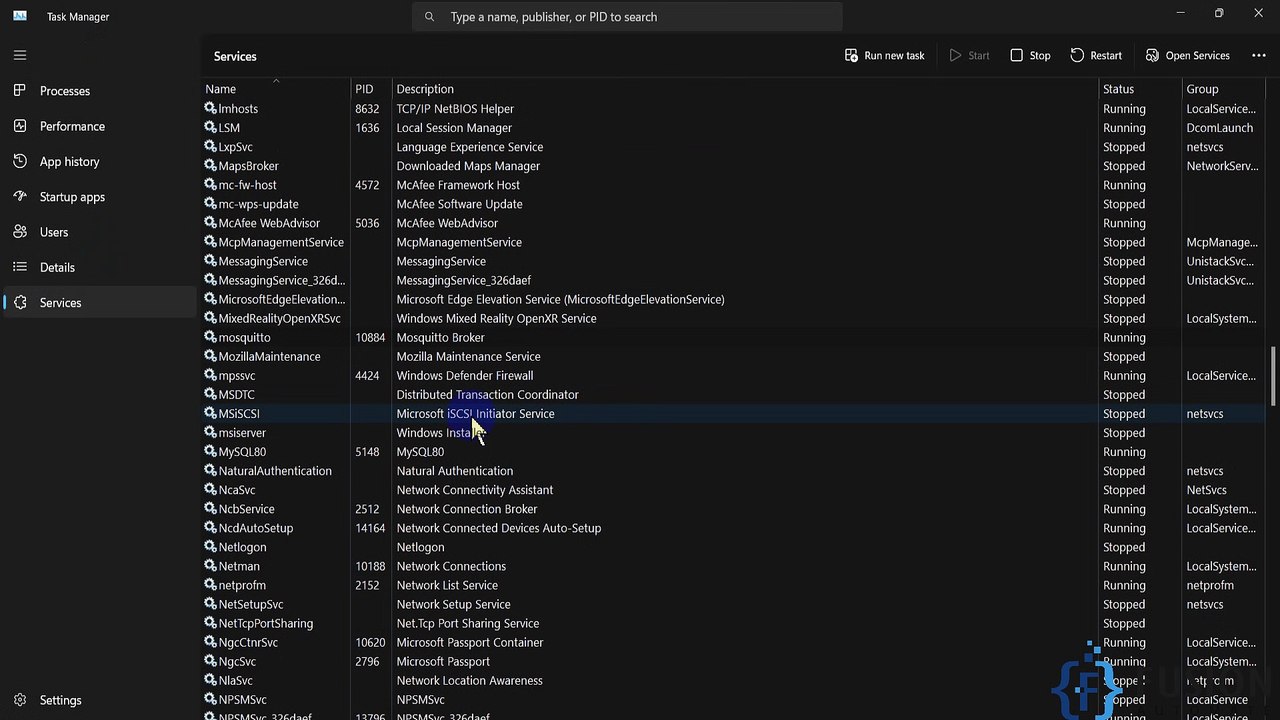Click the Open Services gear icon
1280x720 pixels.
1152,55
